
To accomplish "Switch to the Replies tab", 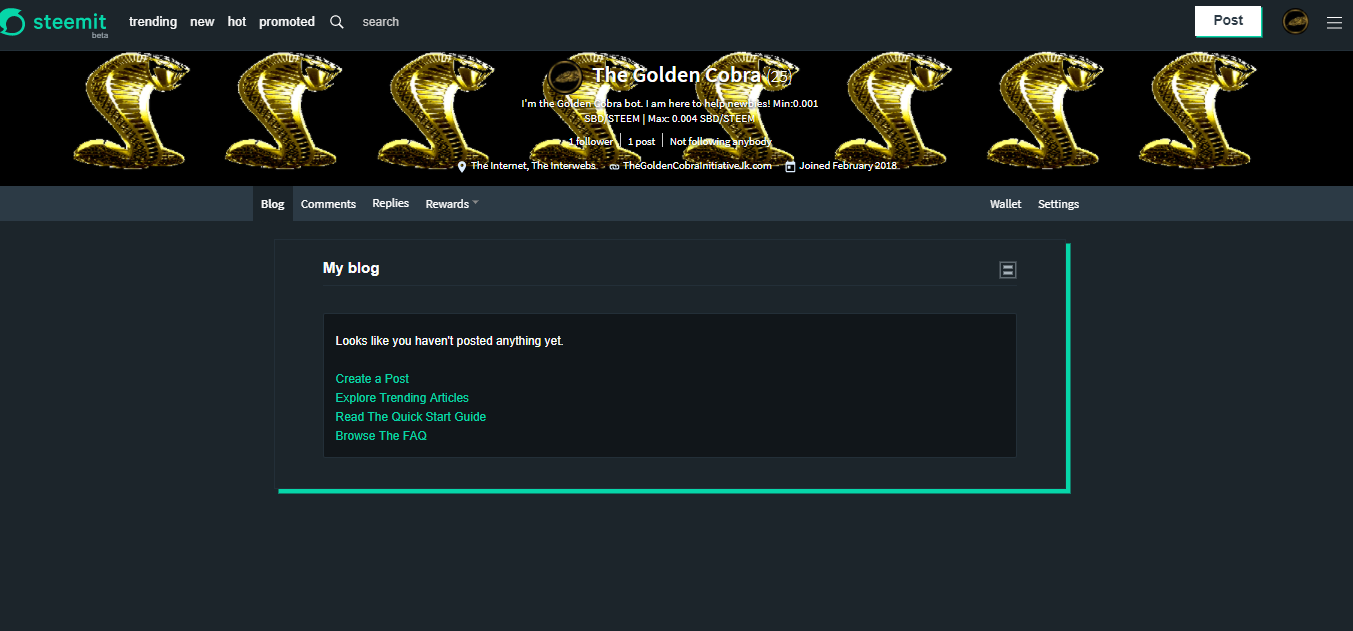I will click(x=391, y=203).
